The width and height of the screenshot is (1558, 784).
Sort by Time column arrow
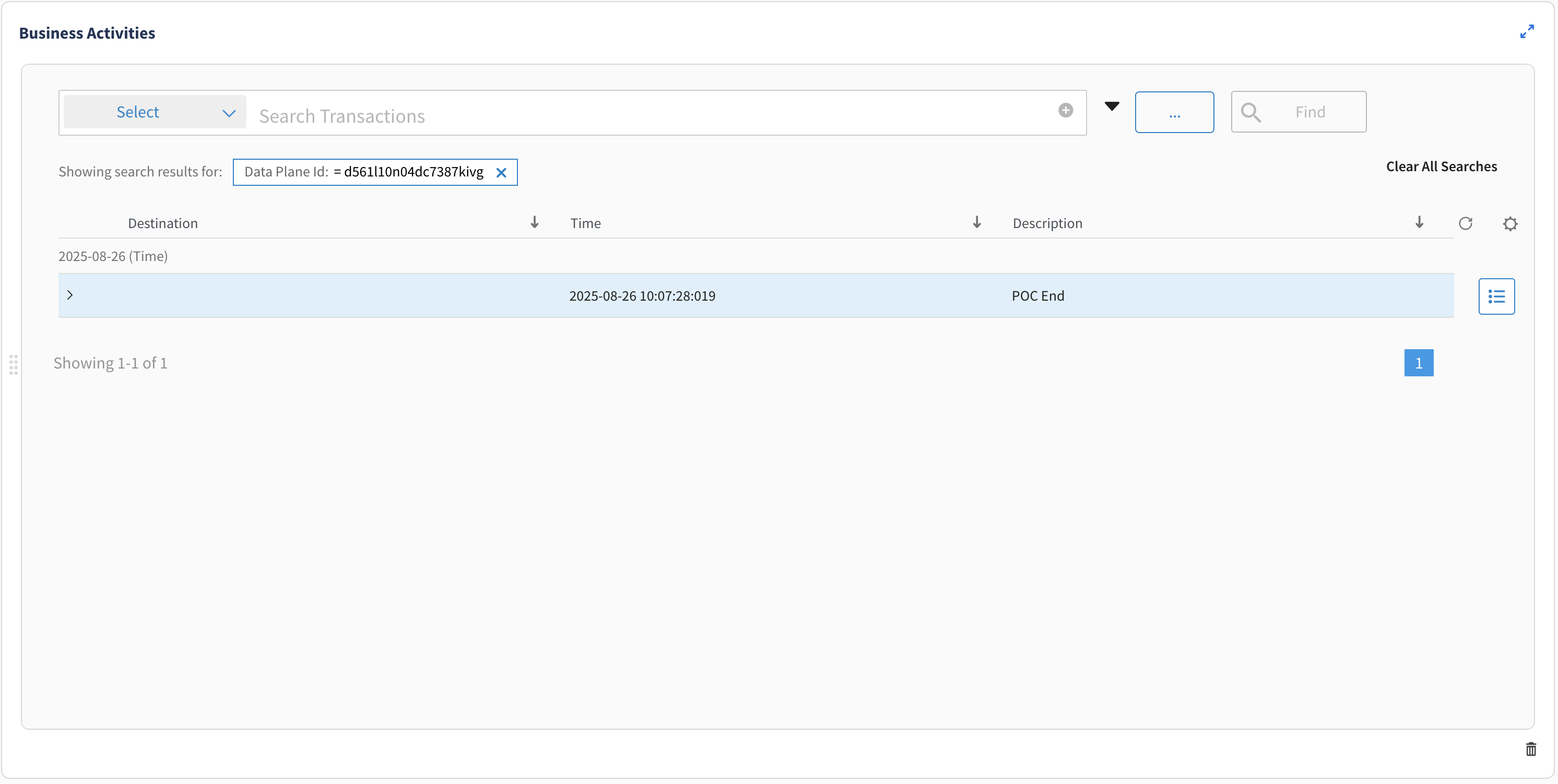[976, 222]
